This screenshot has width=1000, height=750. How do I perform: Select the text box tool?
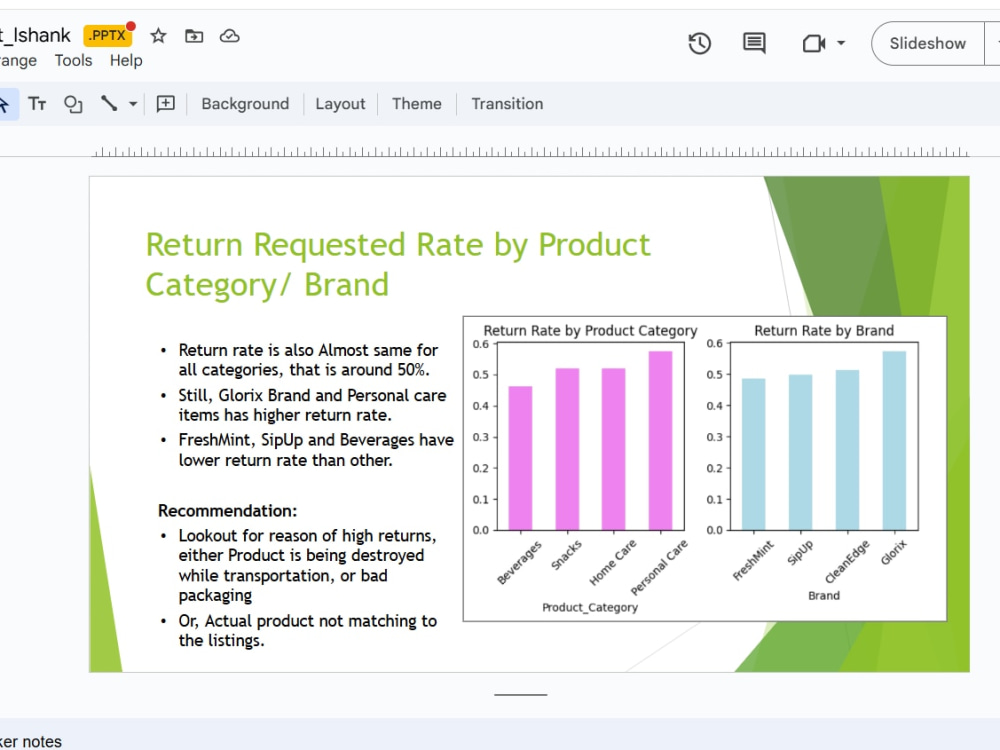click(37, 103)
